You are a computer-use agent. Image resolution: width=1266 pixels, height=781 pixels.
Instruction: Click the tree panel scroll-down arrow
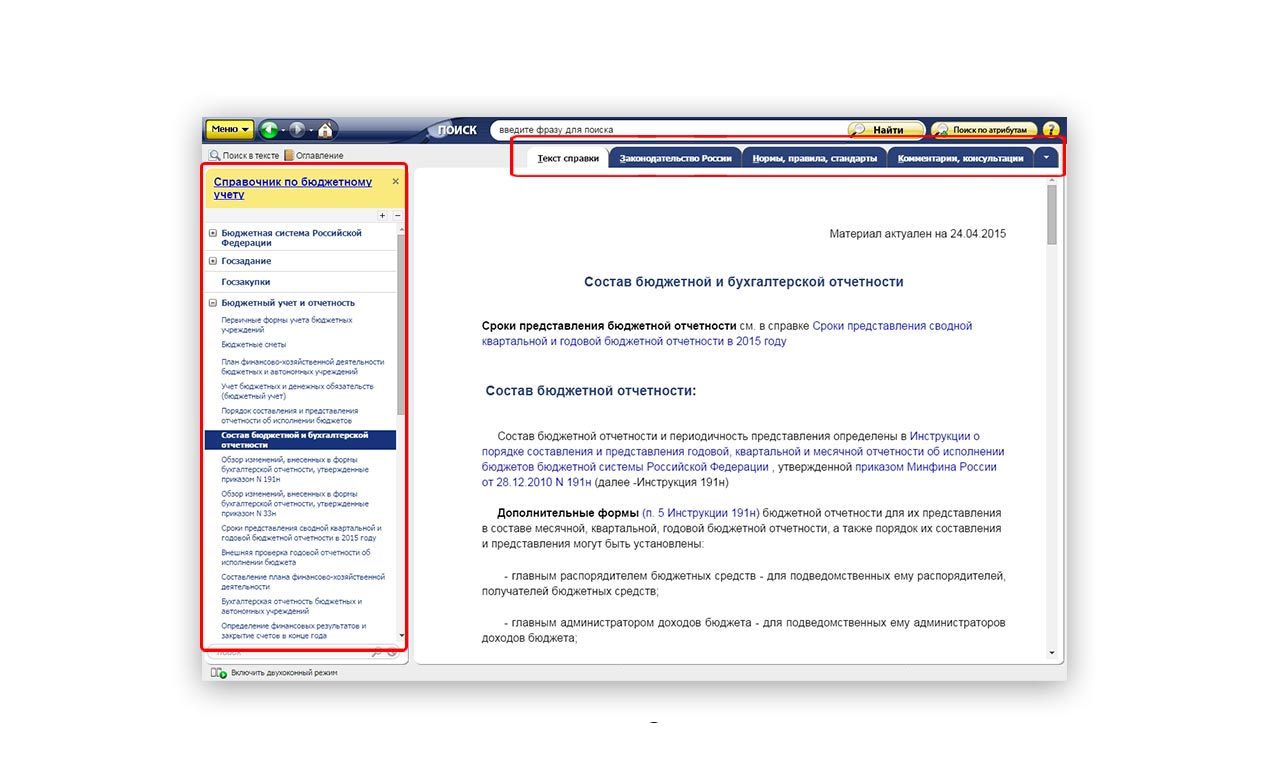[x=401, y=635]
